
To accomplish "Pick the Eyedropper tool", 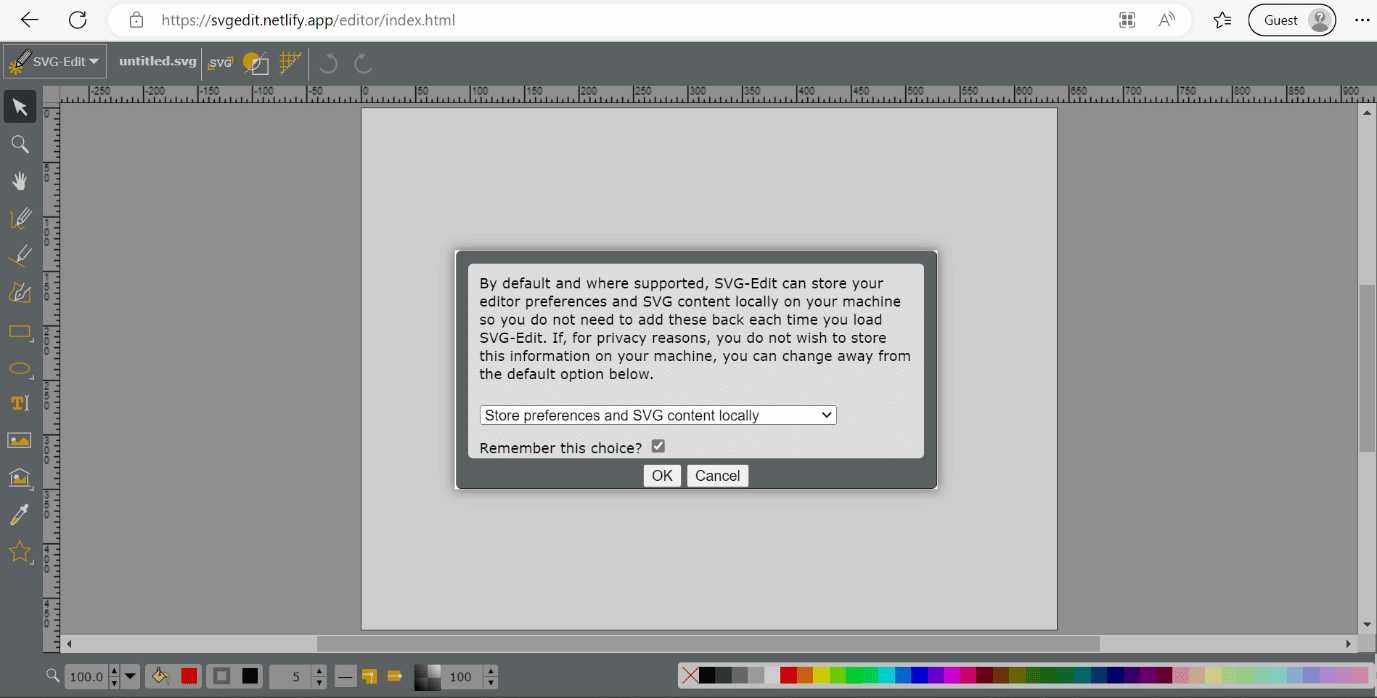I will 19,514.
